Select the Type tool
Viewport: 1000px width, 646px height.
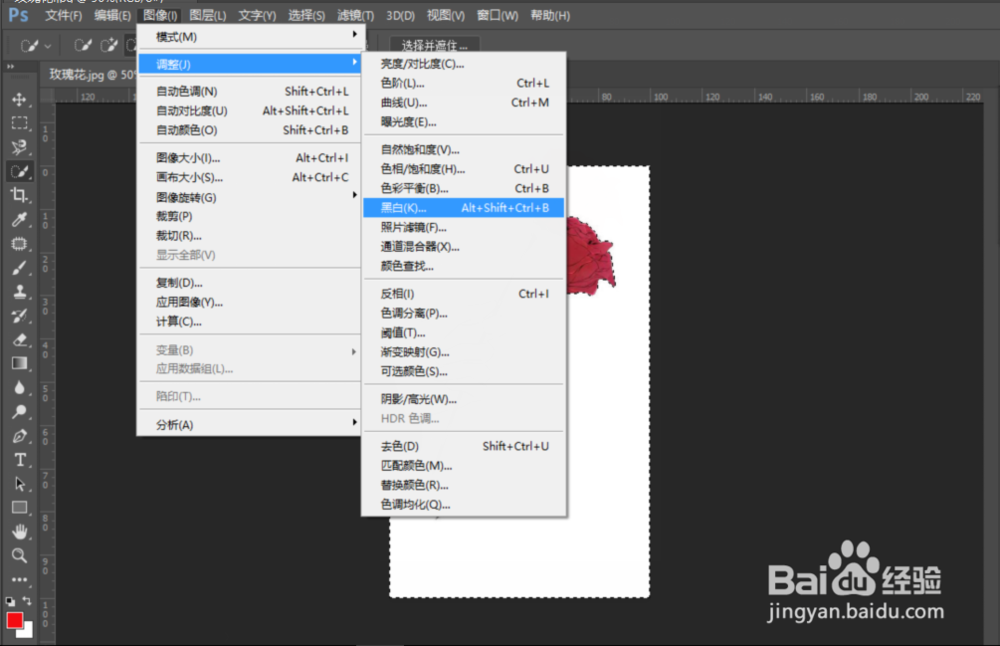(x=22, y=459)
